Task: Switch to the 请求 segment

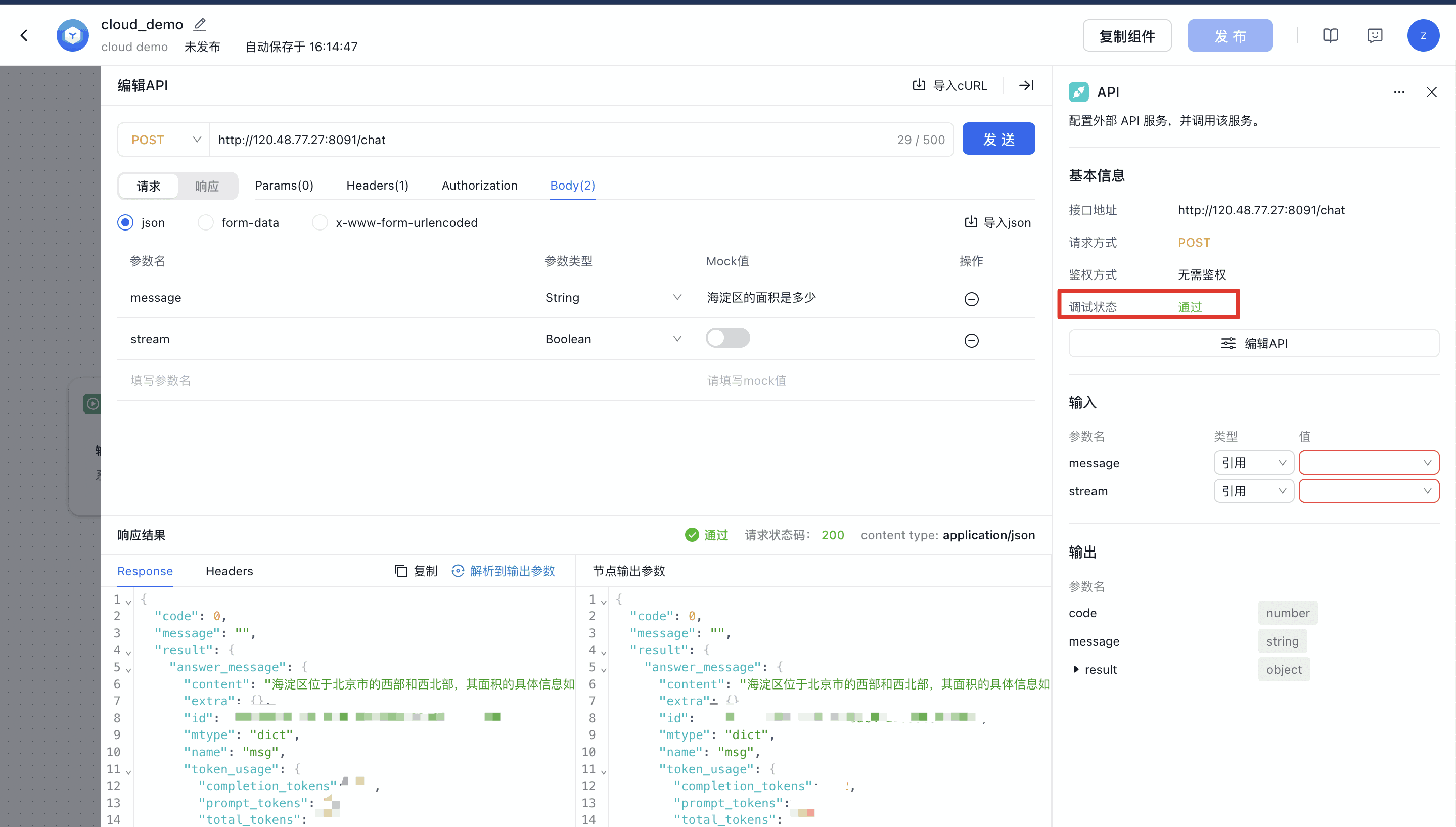Action: pyautogui.click(x=148, y=186)
